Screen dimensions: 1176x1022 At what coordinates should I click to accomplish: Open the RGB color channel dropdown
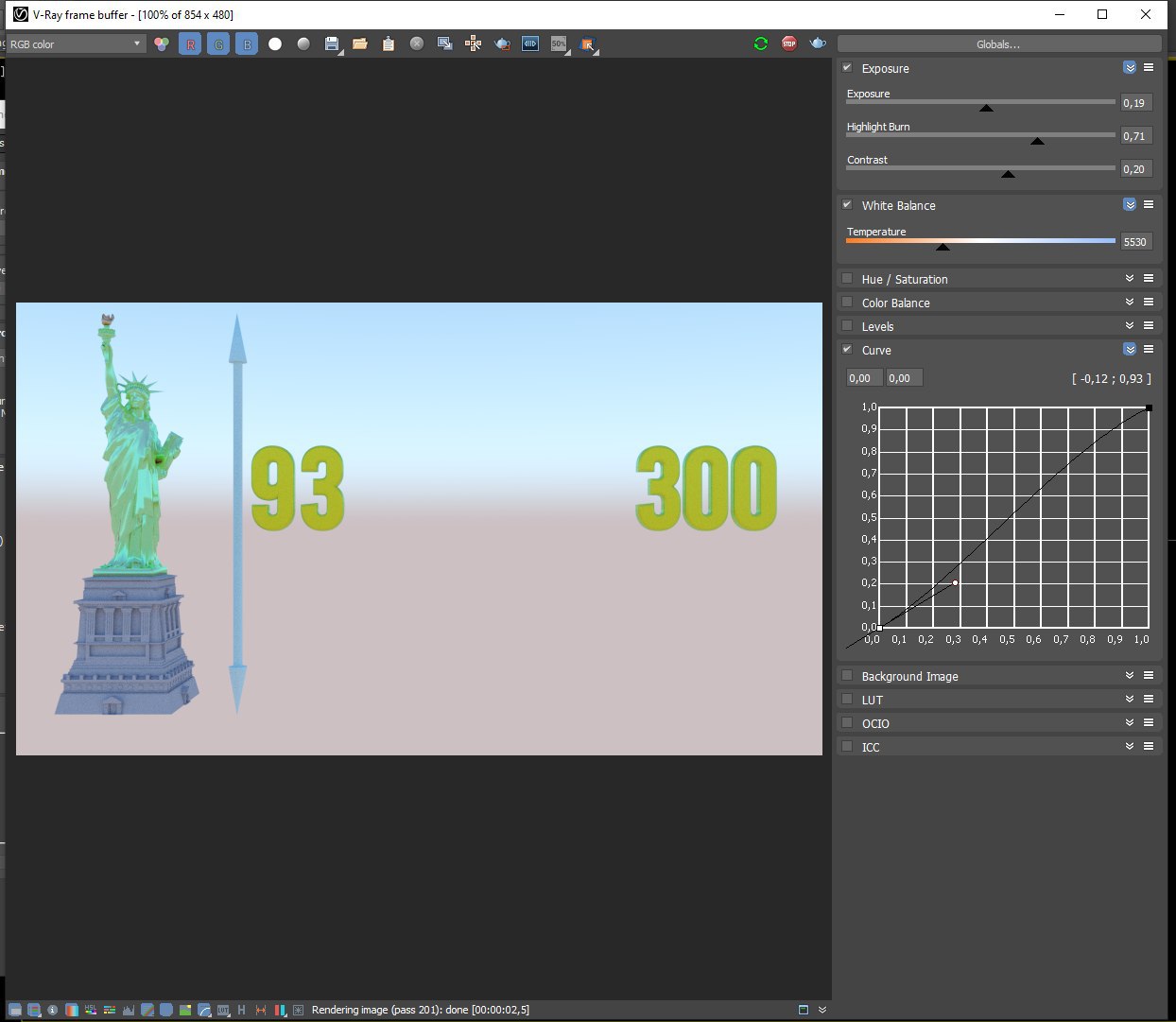76,43
